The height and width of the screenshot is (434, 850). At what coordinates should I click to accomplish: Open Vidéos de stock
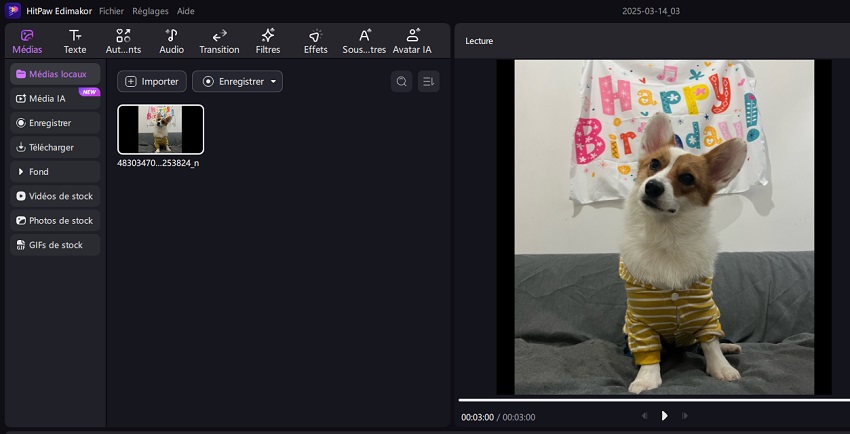coord(55,196)
